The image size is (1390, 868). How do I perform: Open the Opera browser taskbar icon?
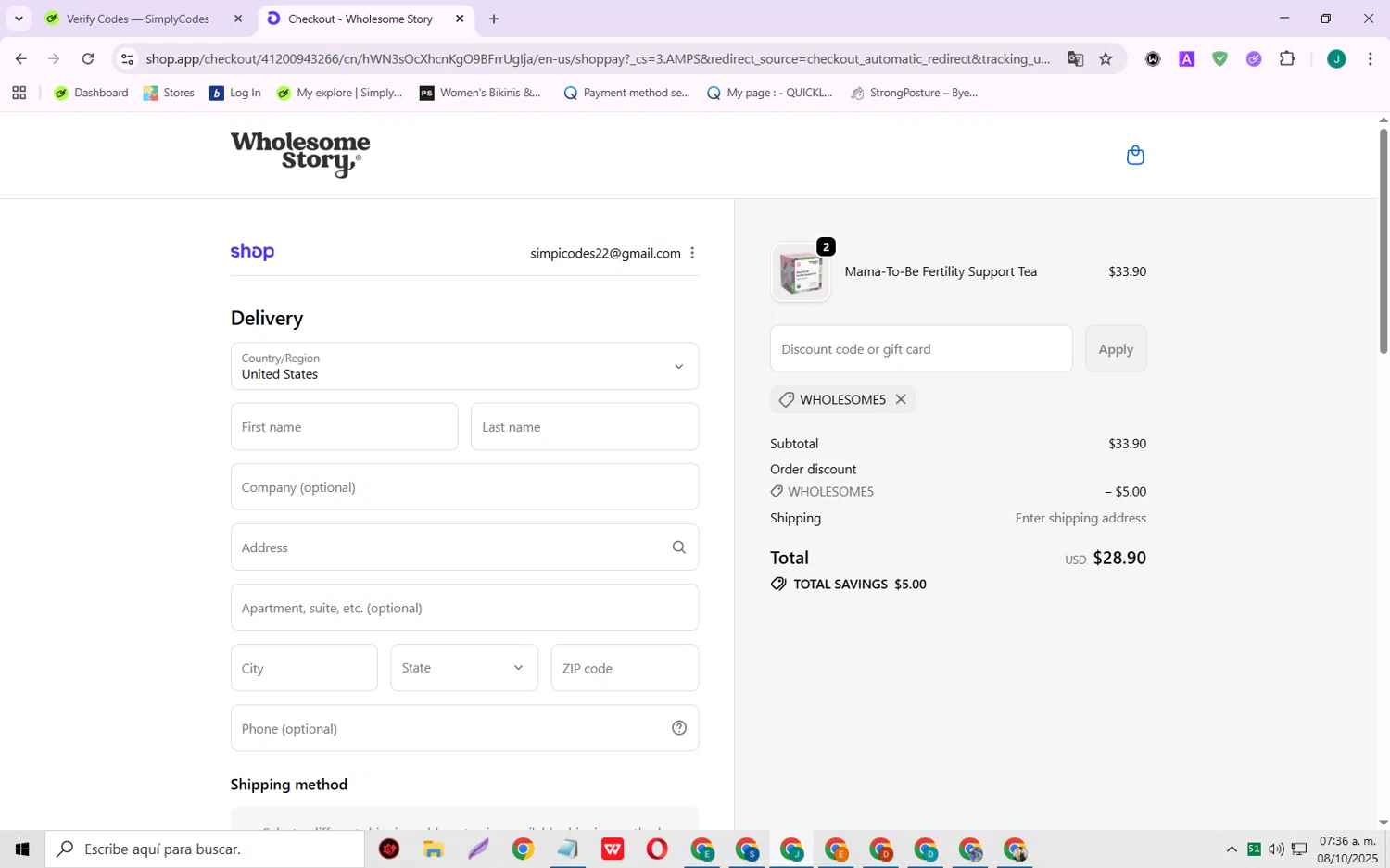(657, 849)
